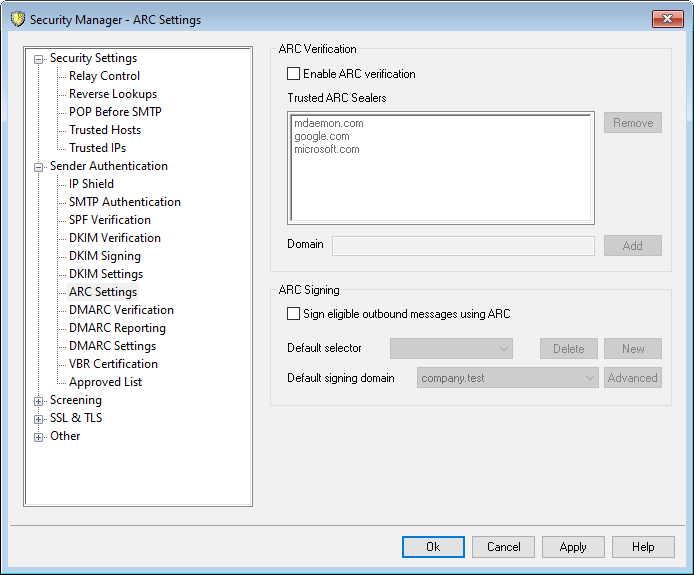Image resolution: width=694 pixels, height=575 pixels.
Task: Click the Domain text field
Action: (463, 245)
